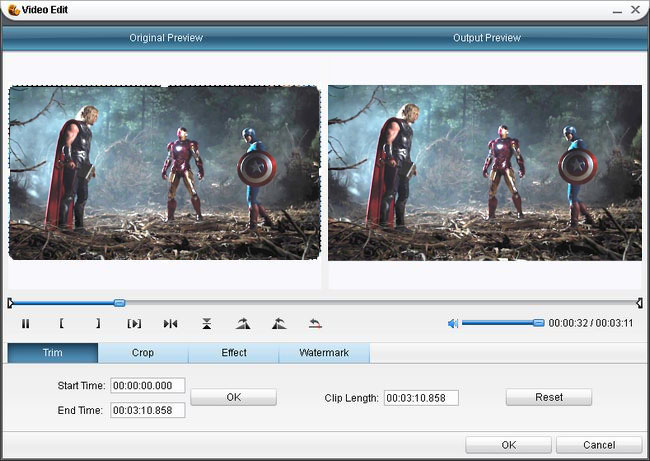
Task: Mute the audio with the speaker icon
Action: coord(453,323)
